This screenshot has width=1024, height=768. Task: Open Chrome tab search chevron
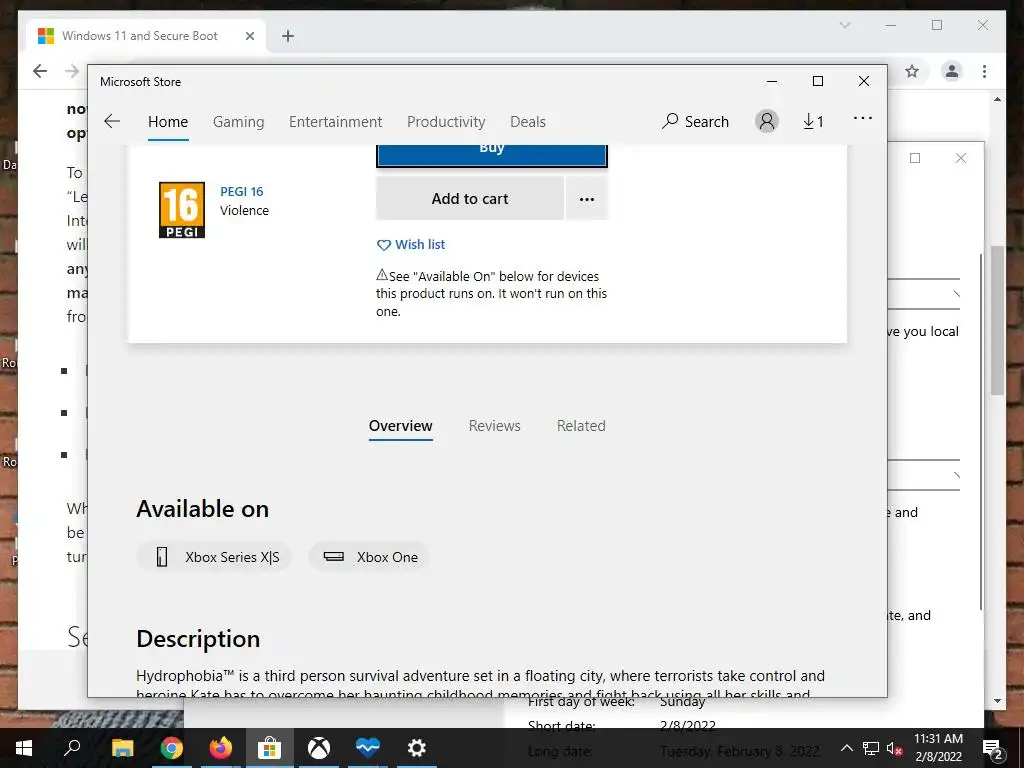click(x=844, y=25)
